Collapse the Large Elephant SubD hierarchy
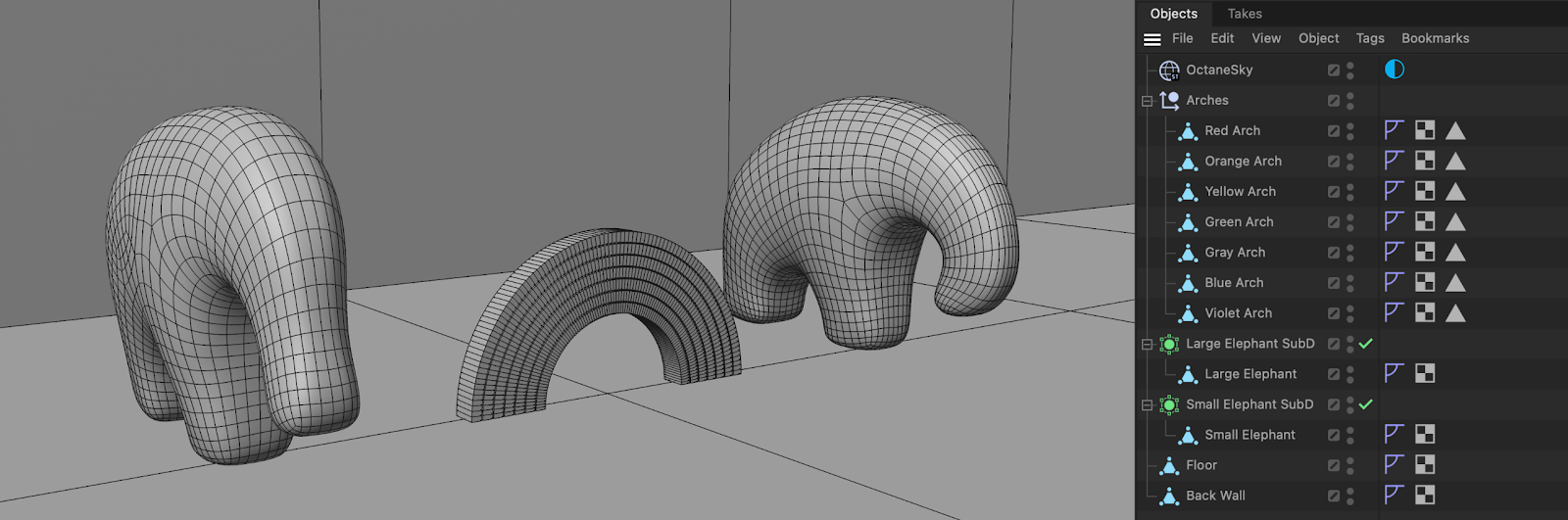 point(1147,345)
